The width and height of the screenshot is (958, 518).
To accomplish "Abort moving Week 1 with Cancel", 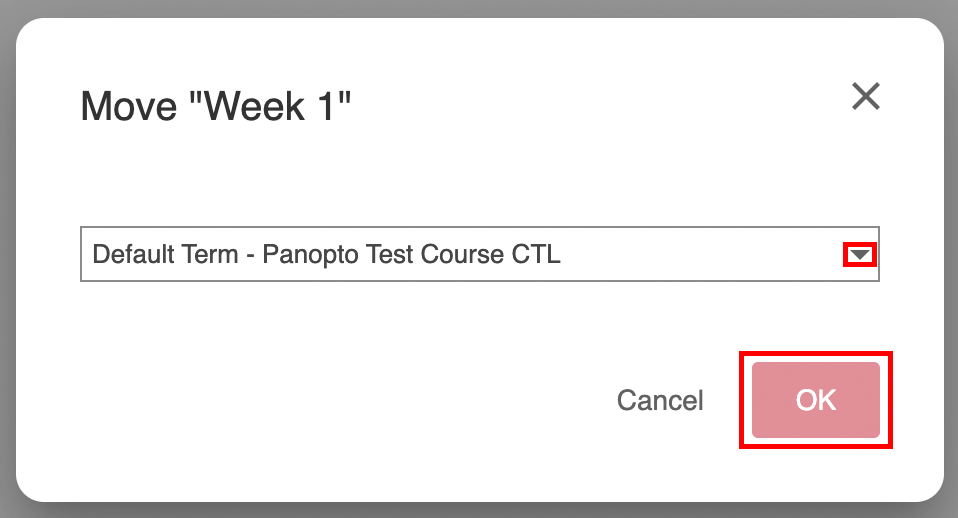I will point(660,400).
